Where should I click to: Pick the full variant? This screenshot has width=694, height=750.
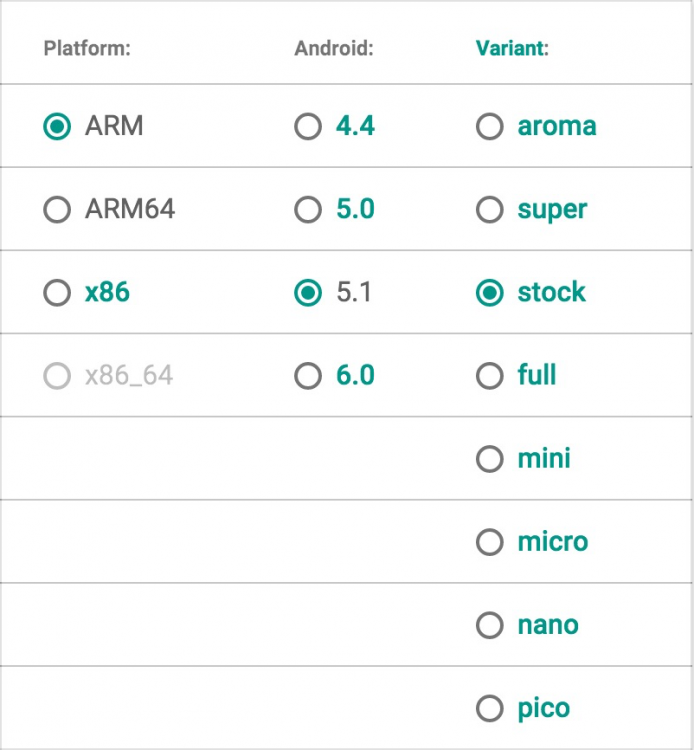coord(489,376)
